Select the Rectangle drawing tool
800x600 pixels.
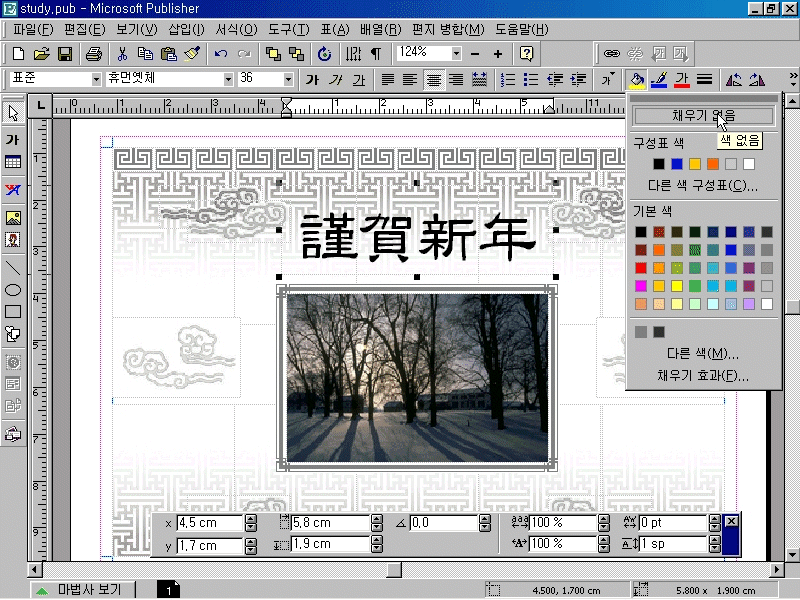point(13,312)
